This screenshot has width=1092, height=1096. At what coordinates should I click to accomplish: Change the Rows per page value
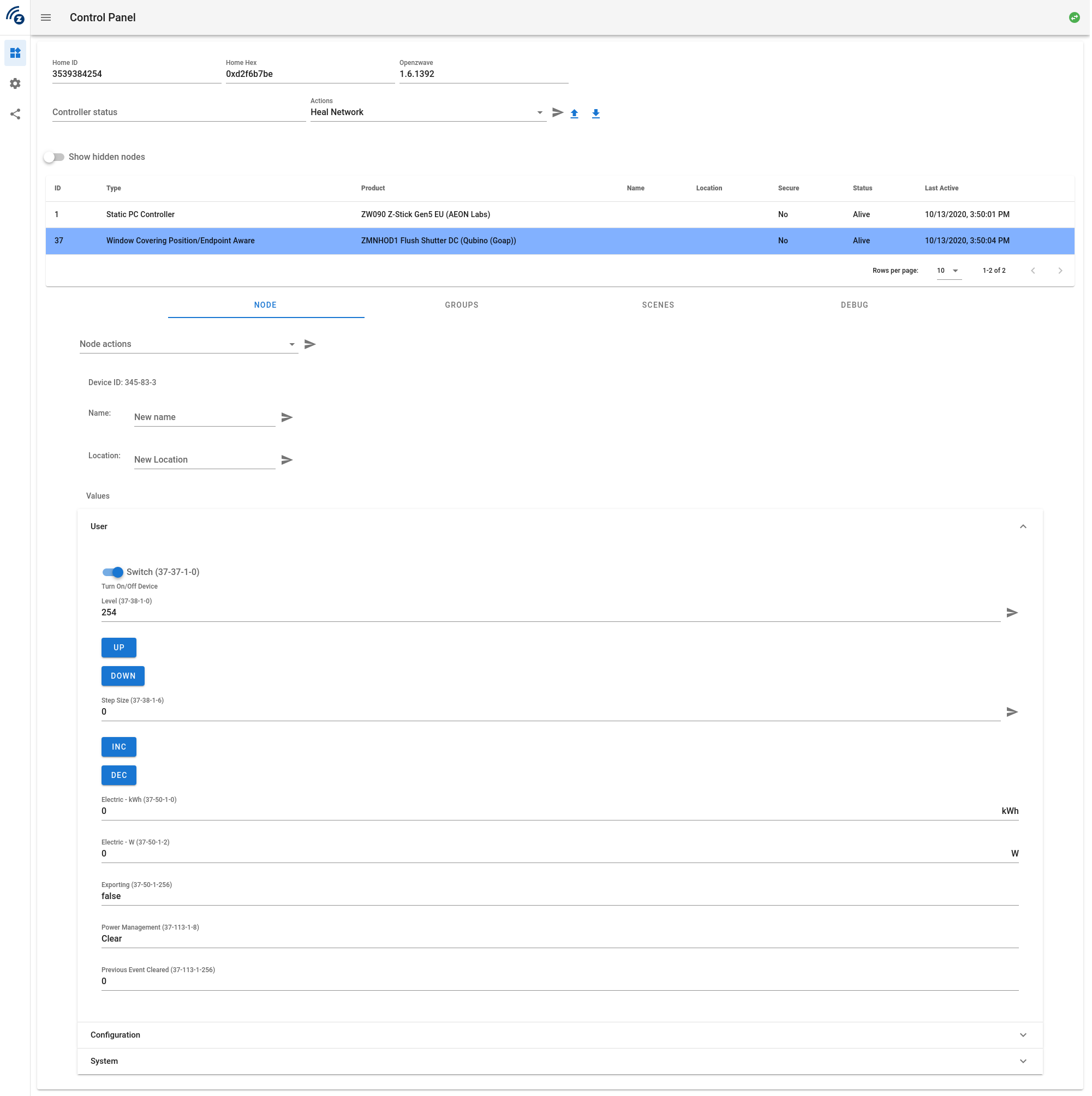(948, 271)
